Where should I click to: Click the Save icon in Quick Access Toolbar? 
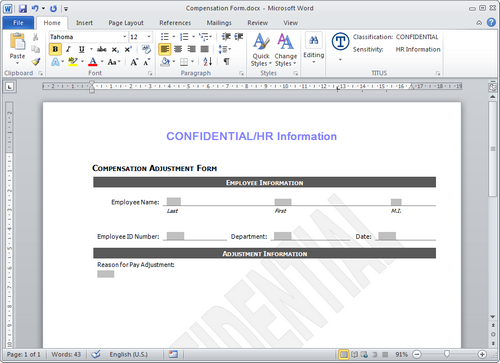22,8
